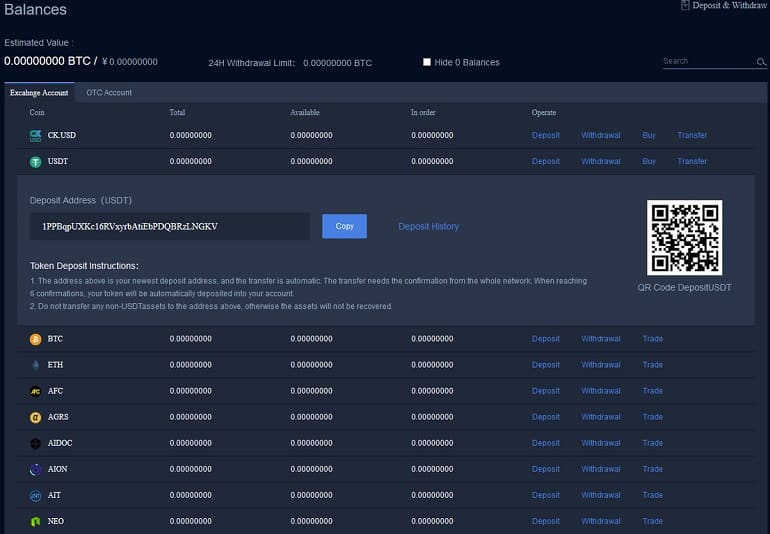Enable the Hide 0 Balances checkbox
This screenshot has height=534, width=770.
(427, 62)
